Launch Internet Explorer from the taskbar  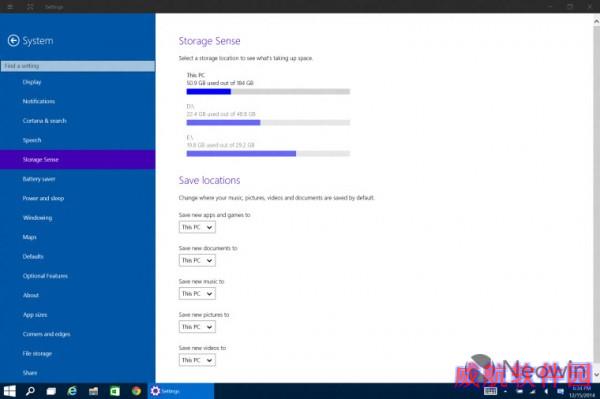point(72,391)
